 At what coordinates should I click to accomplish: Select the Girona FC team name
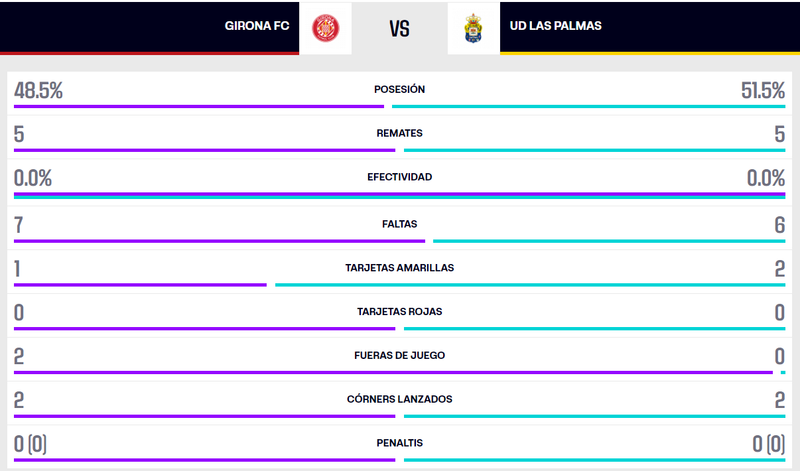click(257, 26)
